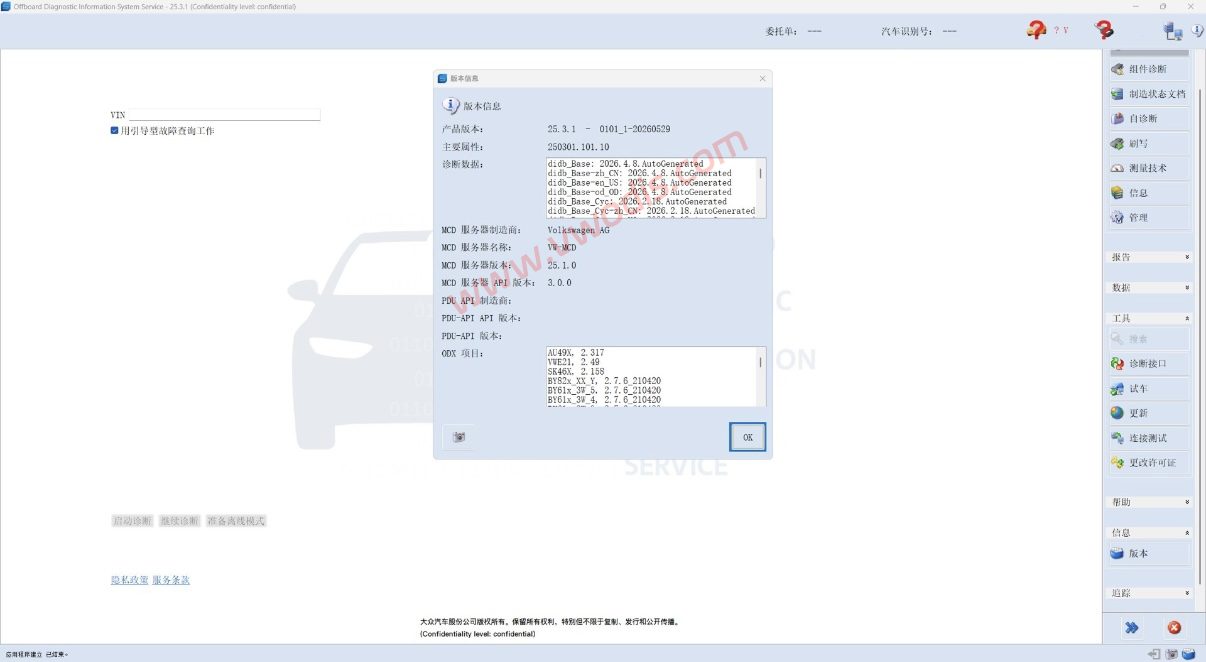Viewport: 1206px width, 662px height.
Task: Select the BY82x_XX_Y ODX entry
Action: 604,381
